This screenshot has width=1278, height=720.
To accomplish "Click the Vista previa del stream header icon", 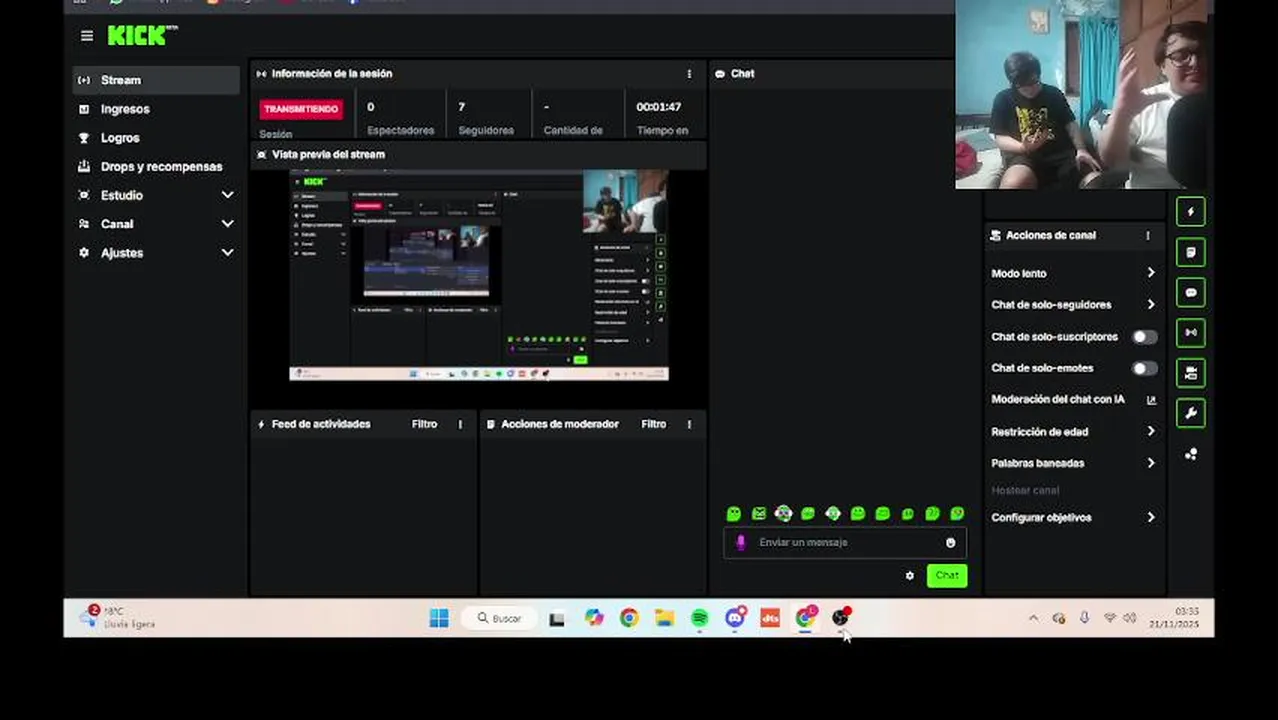I will (262, 155).
